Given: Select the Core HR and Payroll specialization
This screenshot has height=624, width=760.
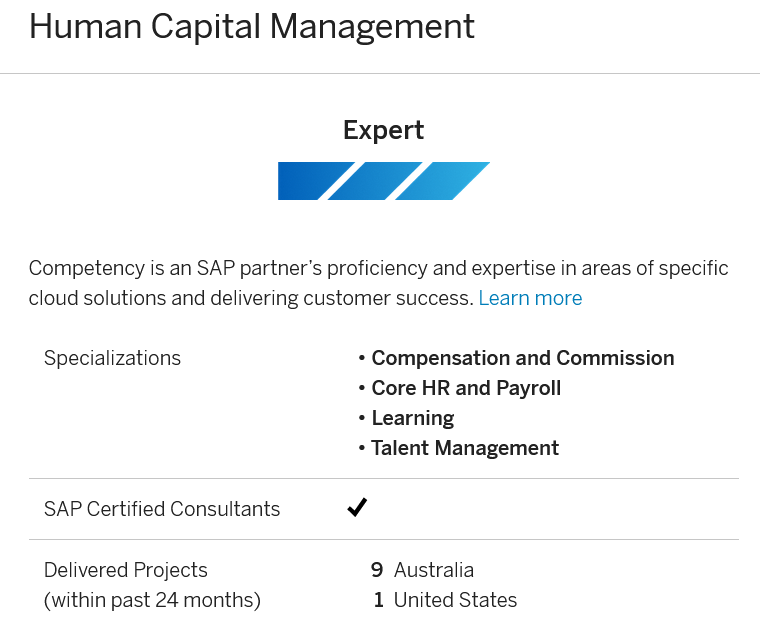Looking at the screenshot, I should click(x=466, y=388).
